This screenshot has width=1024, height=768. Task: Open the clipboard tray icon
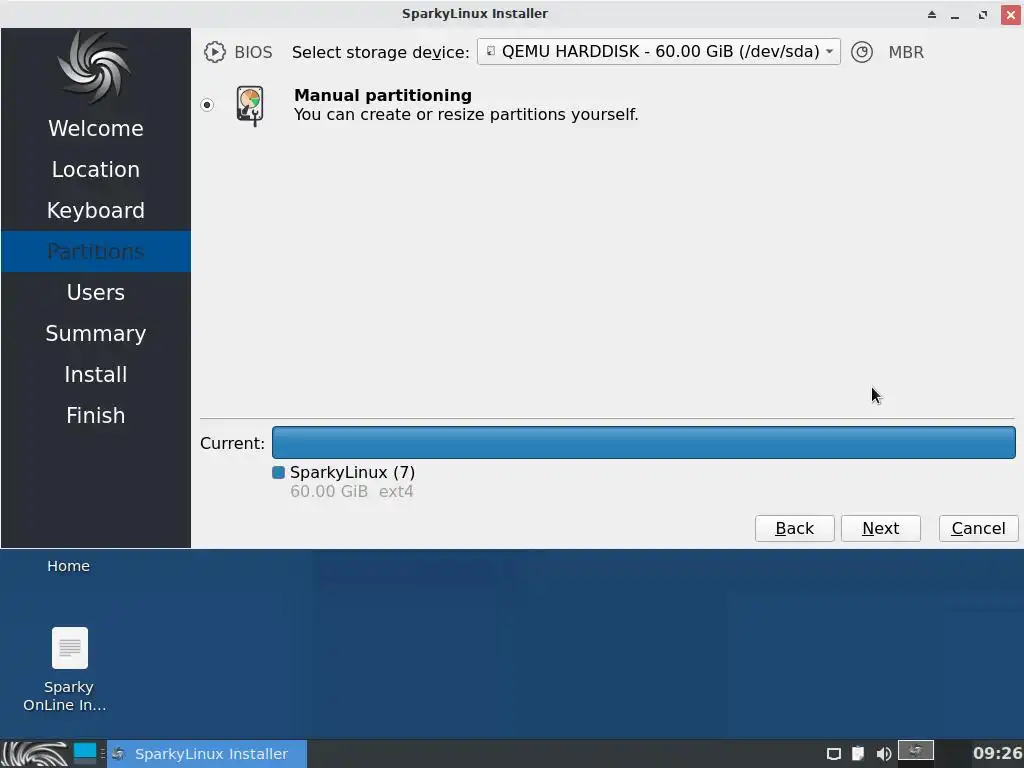tap(858, 754)
